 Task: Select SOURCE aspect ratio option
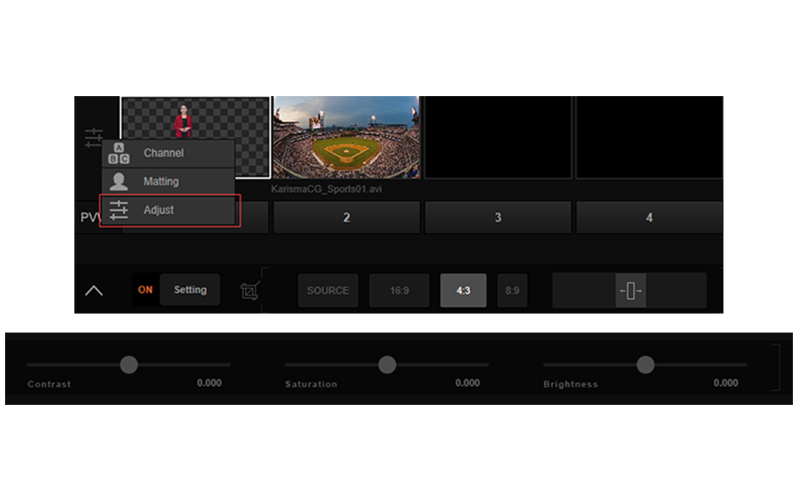coord(328,291)
